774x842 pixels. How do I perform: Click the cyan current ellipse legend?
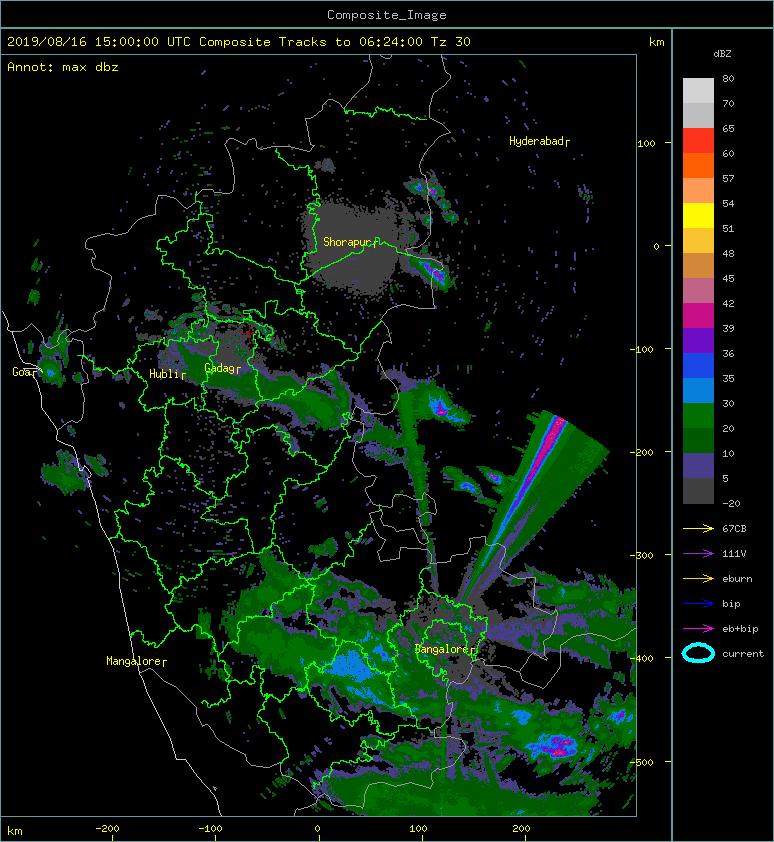point(698,654)
